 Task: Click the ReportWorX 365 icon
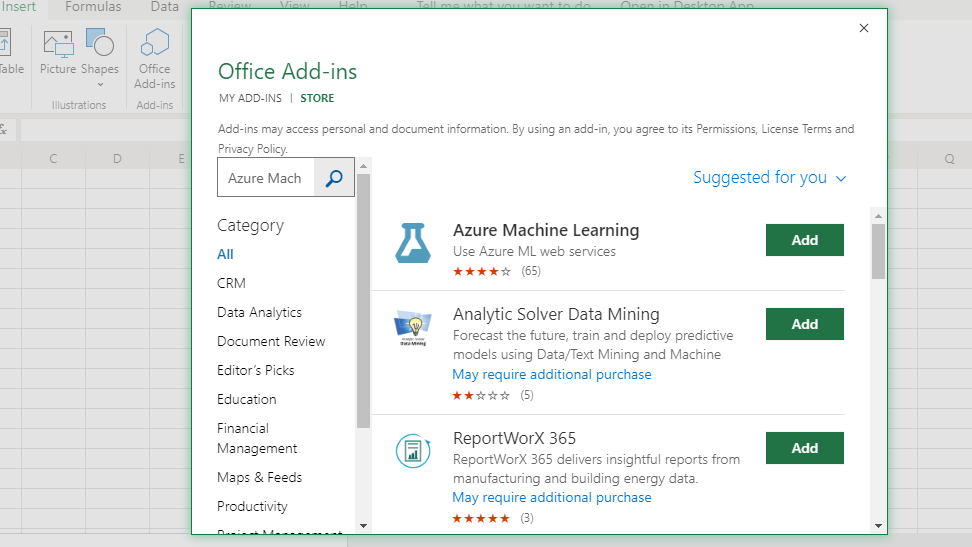[413, 451]
